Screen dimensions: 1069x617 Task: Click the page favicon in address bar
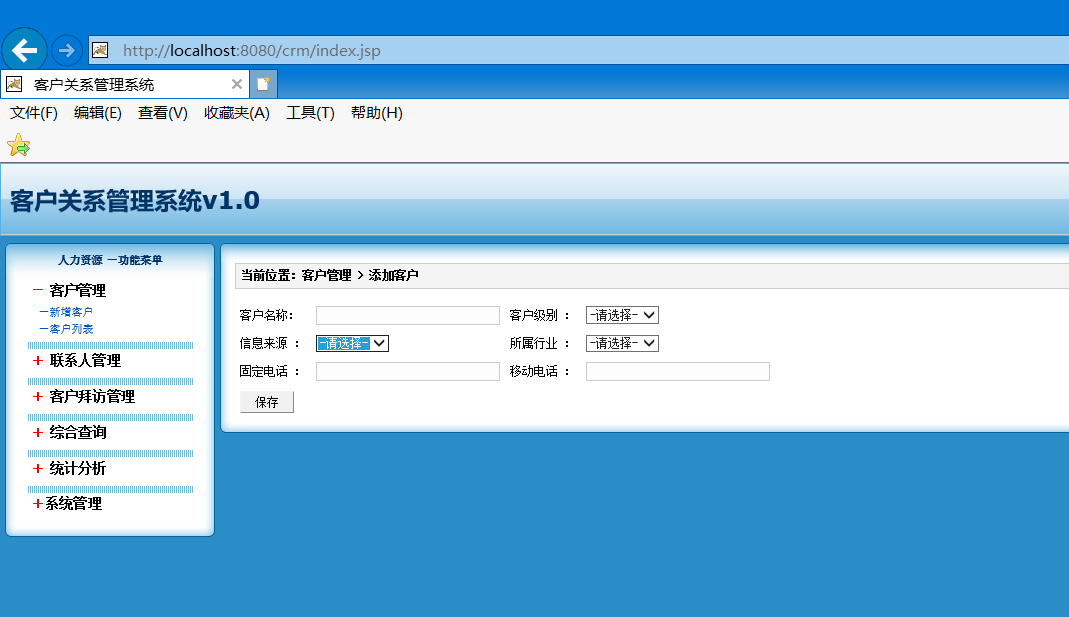pyautogui.click(x=100, y=50)
